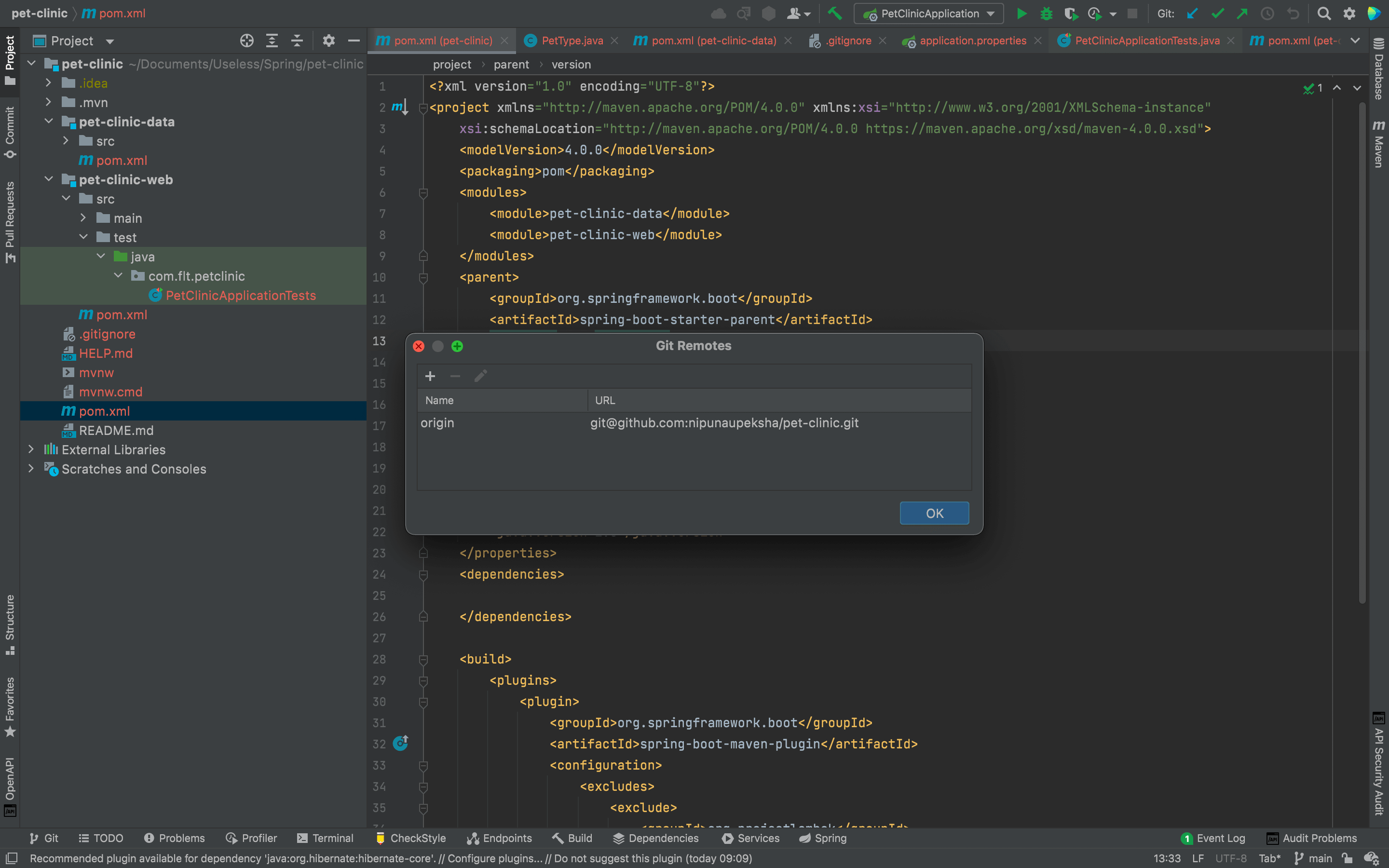The image size is (1389, 868).
Task: Open the Event Log
Action: pyautogui.click(x=1213, y=838)
